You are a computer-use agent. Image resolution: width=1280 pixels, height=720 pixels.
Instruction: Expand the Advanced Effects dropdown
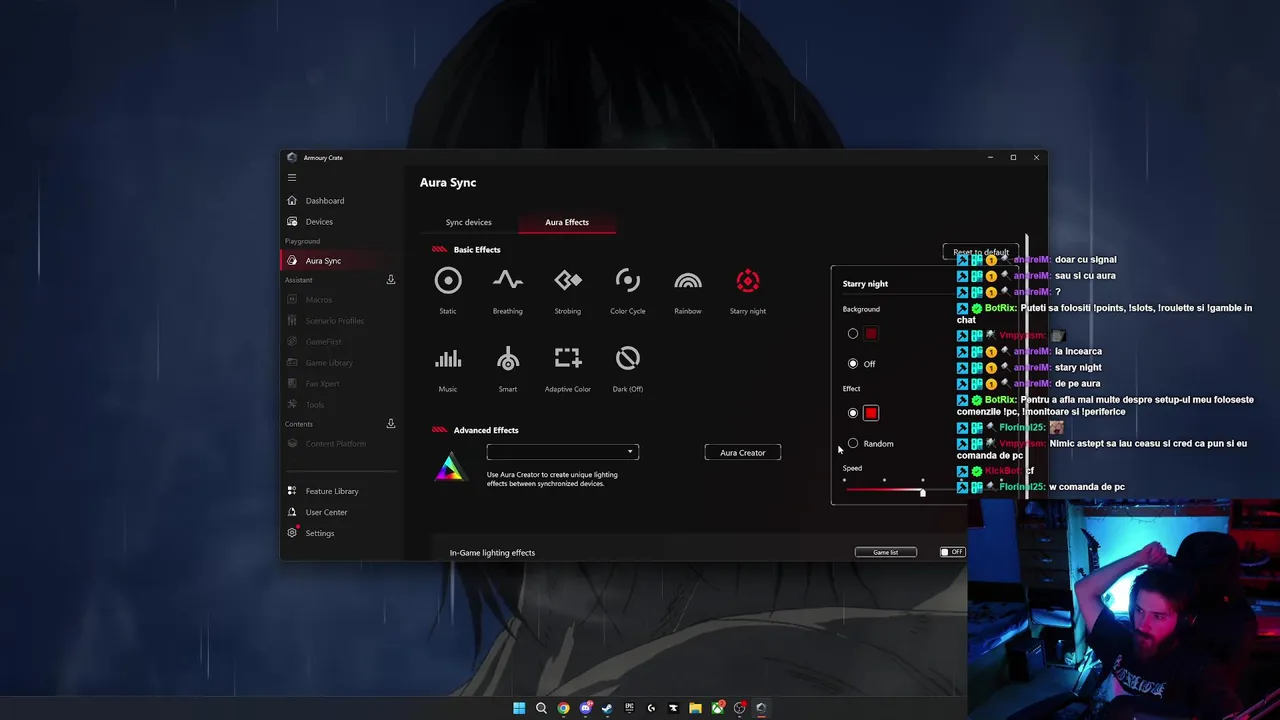click(562, 452)
